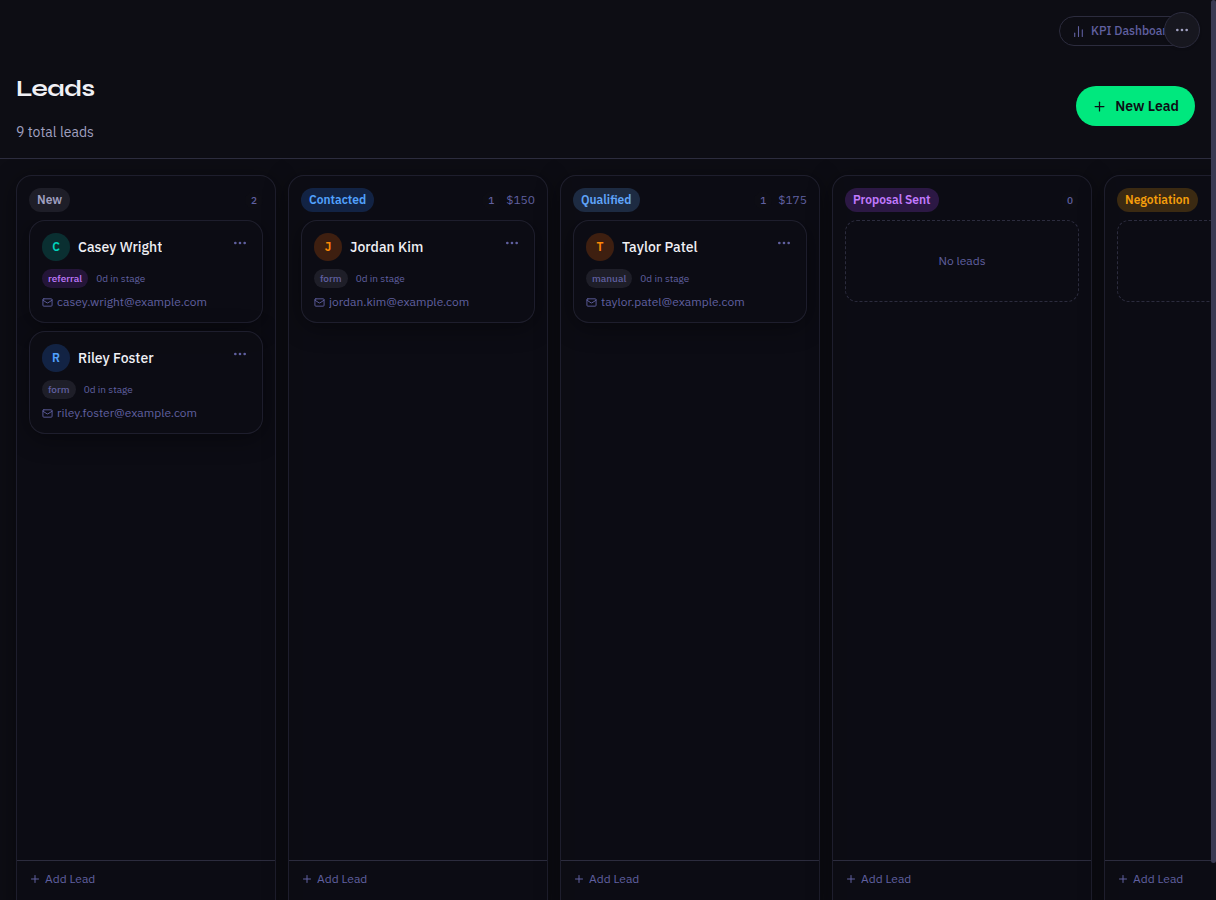Image resolution: width=1216 pixels, height=900 pixels.
Task: Open Jordan Kim lead name
Action: coord(386,247)
